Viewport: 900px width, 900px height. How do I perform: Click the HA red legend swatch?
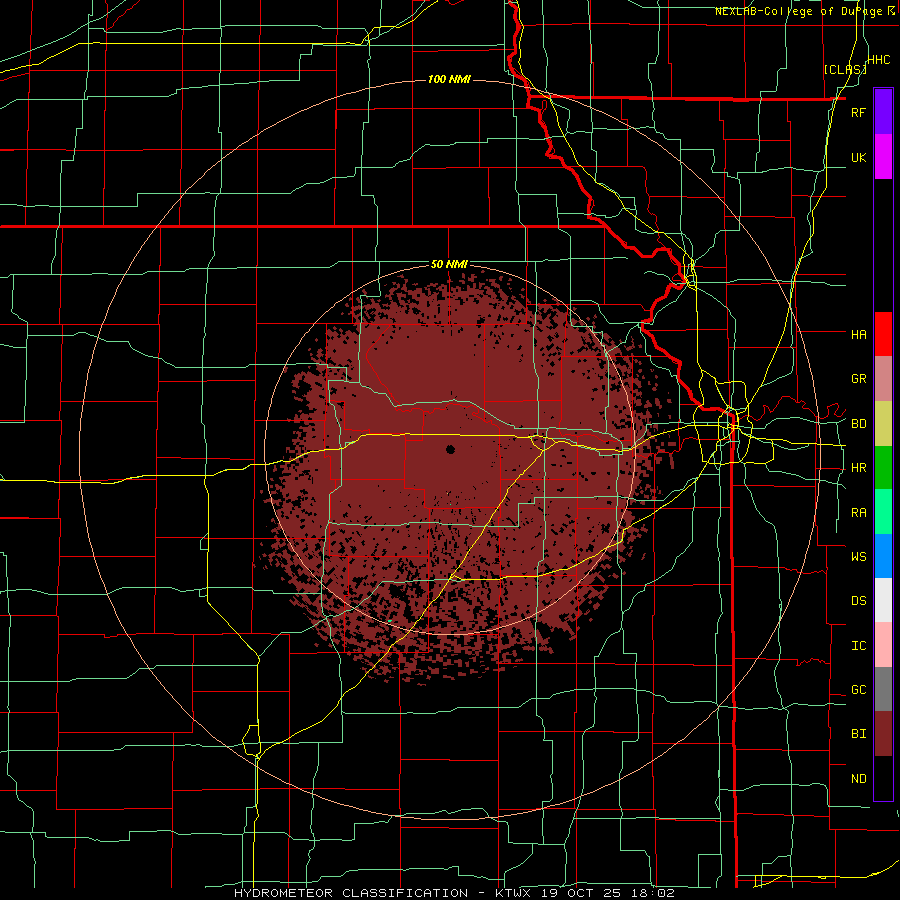pyautogui.click(x=883, y=334)
